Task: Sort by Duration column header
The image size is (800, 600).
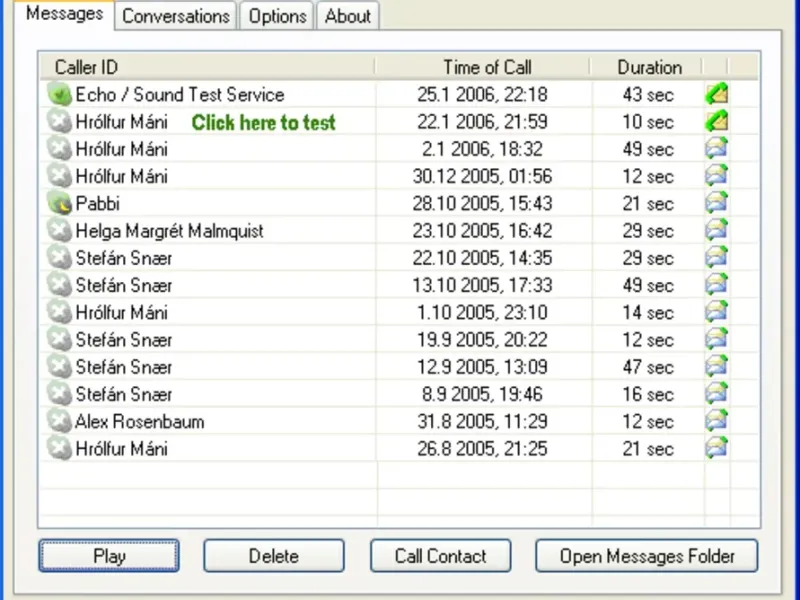Action: (x=647, y=67)
